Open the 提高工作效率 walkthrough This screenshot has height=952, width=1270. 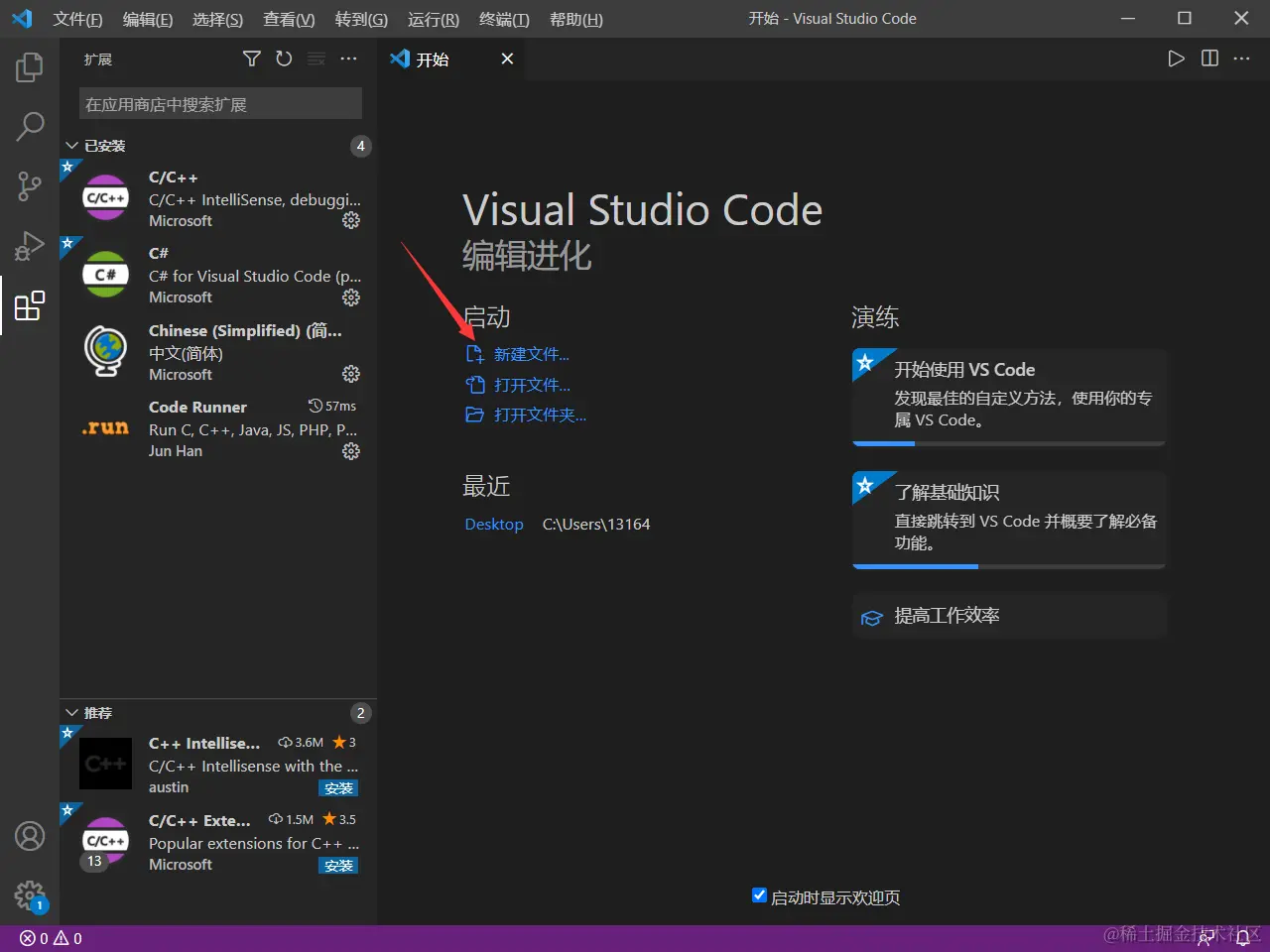(x=1009, y=616)
